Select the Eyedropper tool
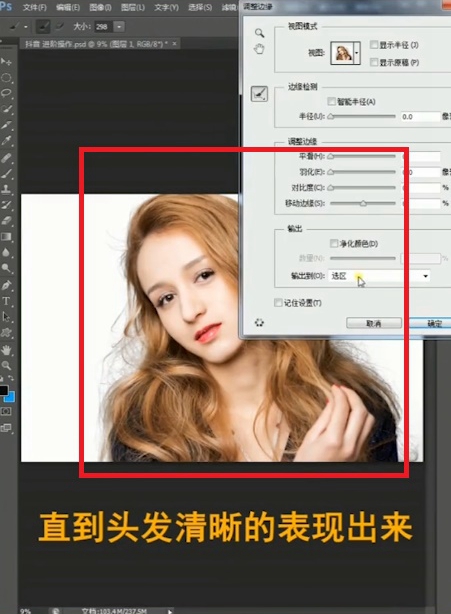Screen dimensions: 451x614 (6, 141)
